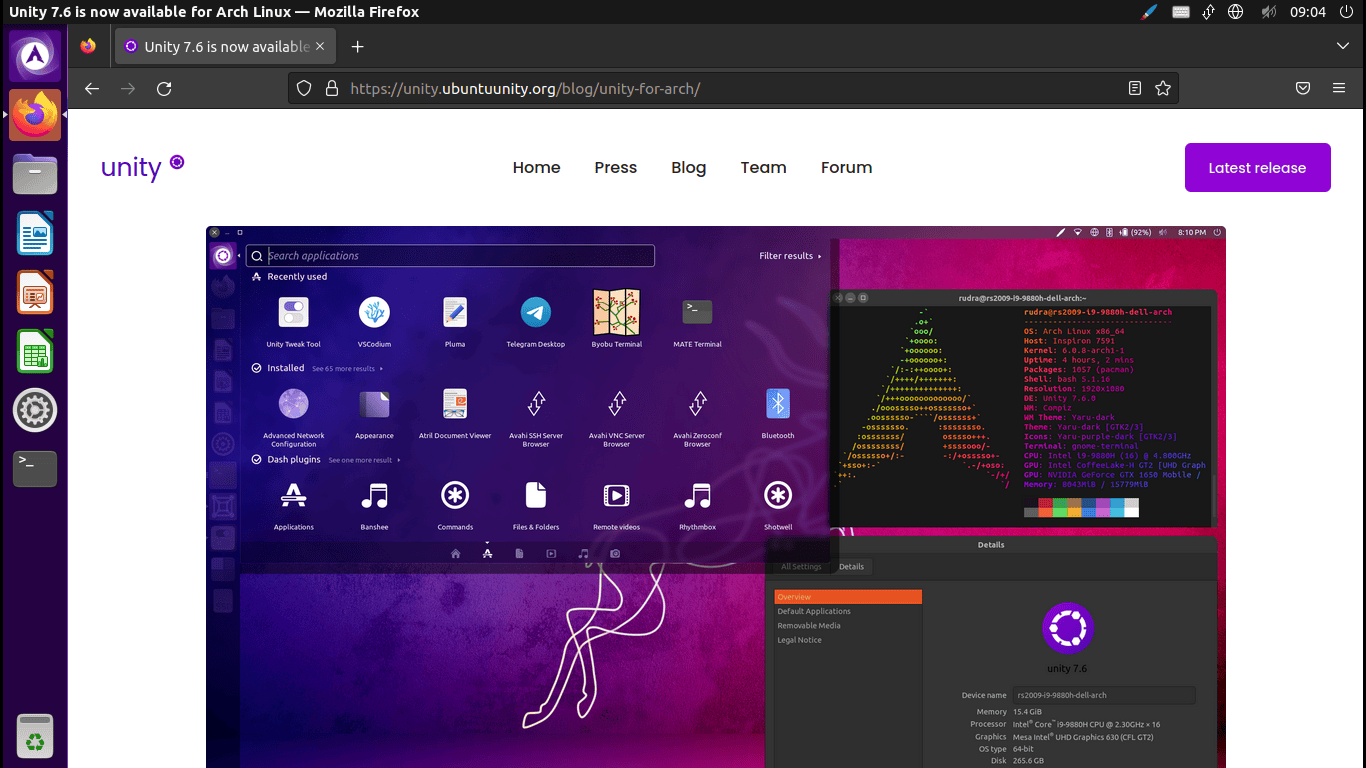Click the Unity desktop screenshot image
The image size is (1366, 768).
click(716, 497)
